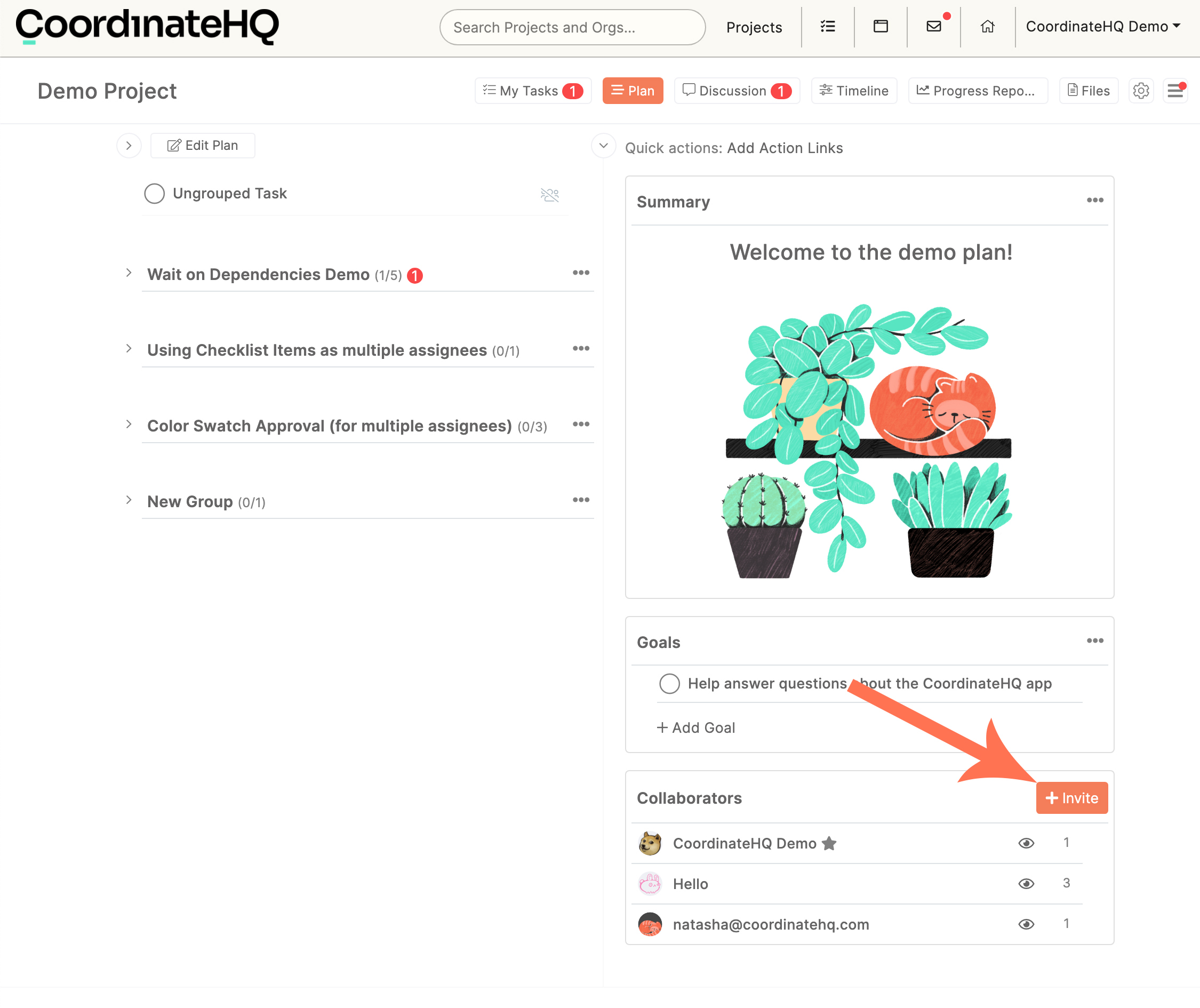Image resolution: width=1200 pixels, height=1008 pixels.
Task: Click the Hello collaborator avatar
Action: click(650, 884)
